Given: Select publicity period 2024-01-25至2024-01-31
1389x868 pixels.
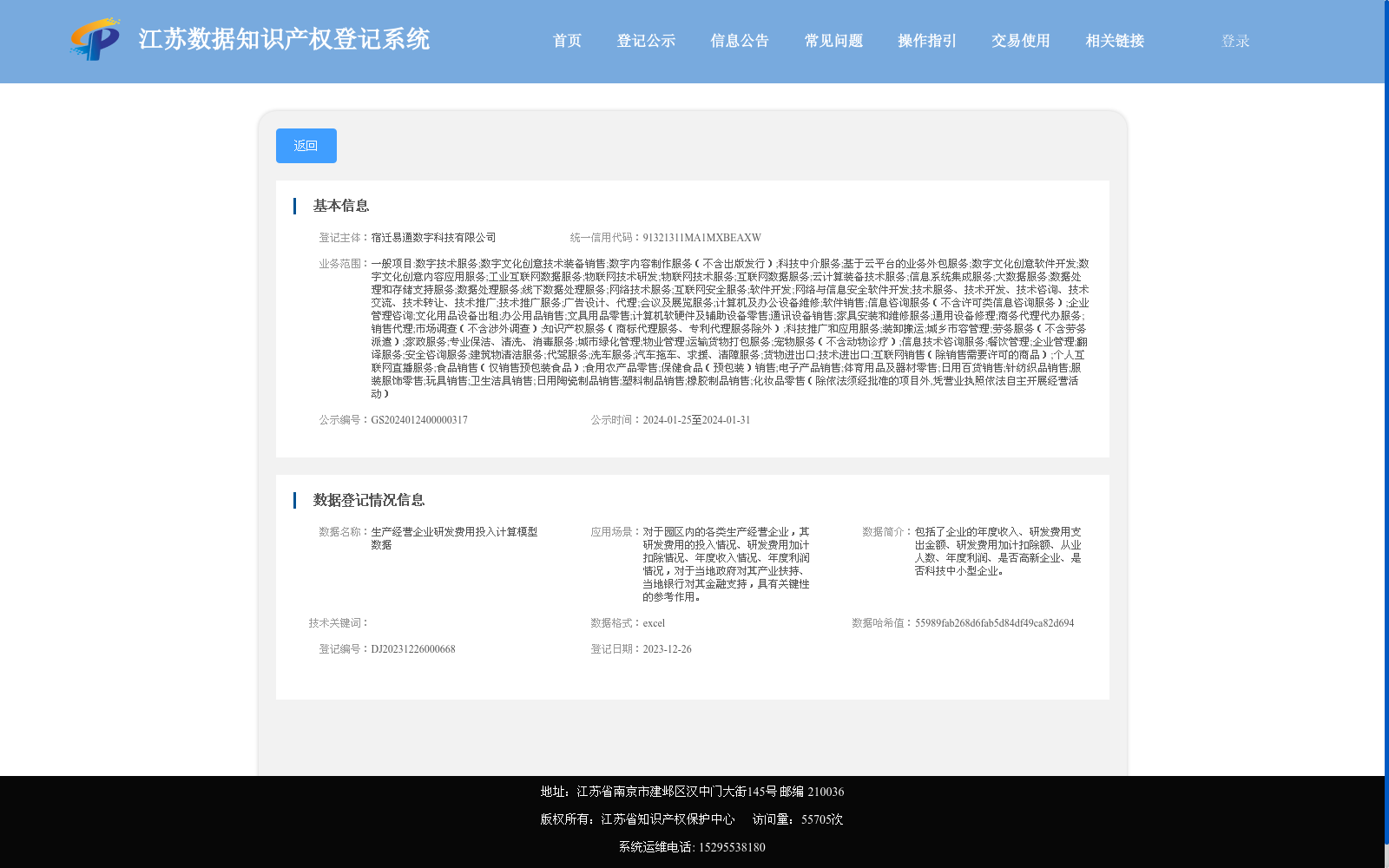Looking at the screenshot, I should coord(696,420).
